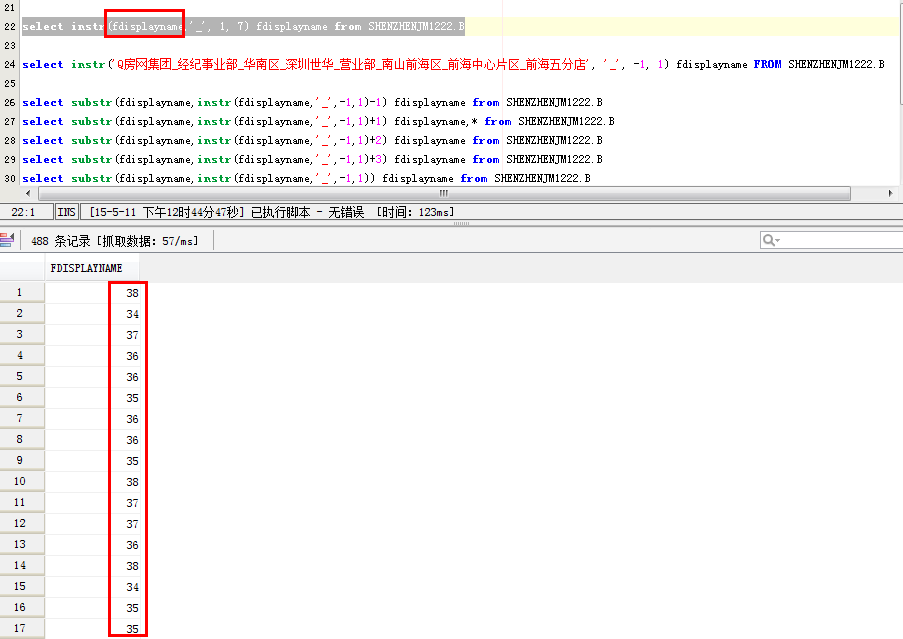Screen dimensions: 903x639
Task: Click the substr statement ending with +2 on line 28
Action: [x=312, y=140]
